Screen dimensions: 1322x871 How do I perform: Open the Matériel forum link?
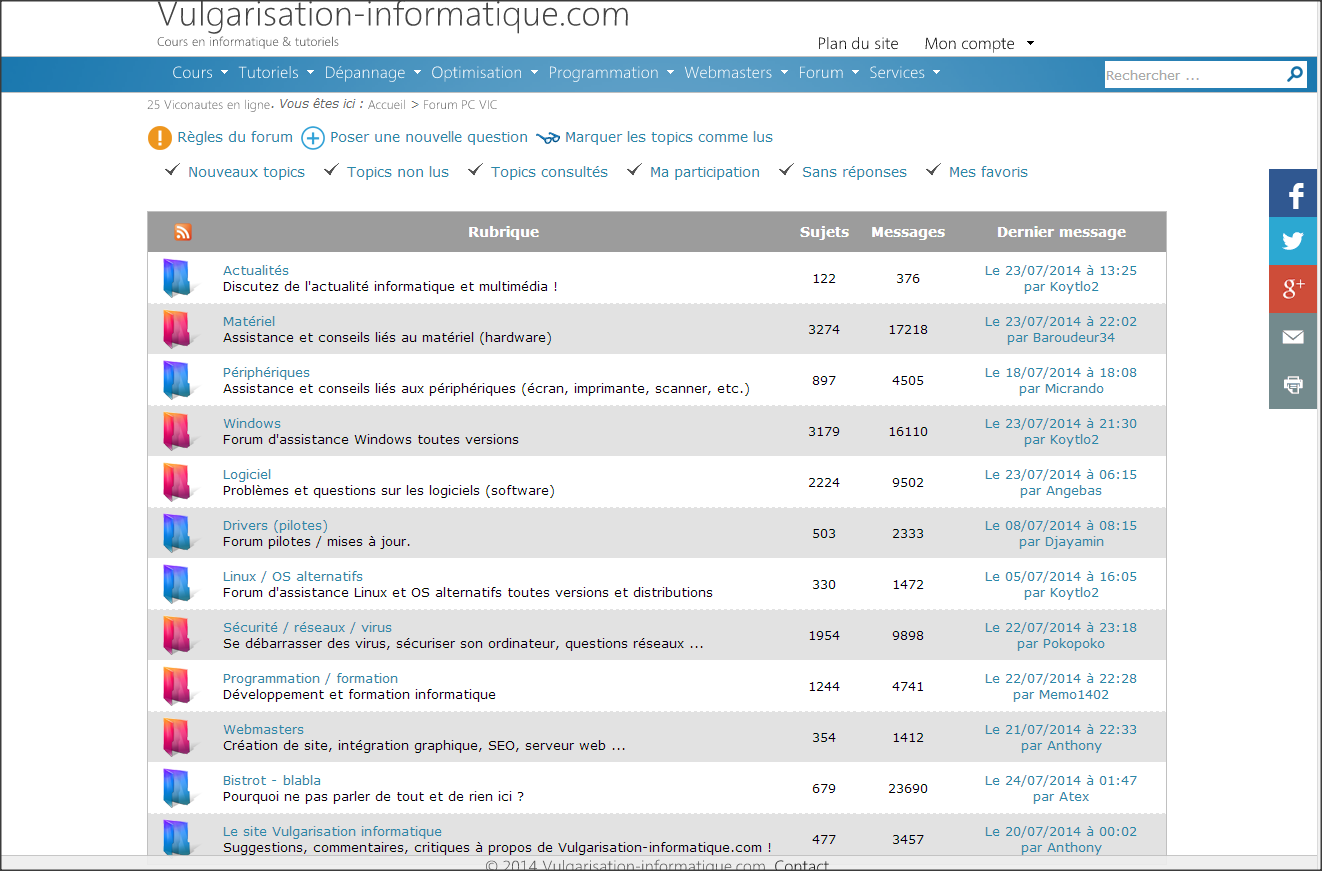[x=249, y=322]
